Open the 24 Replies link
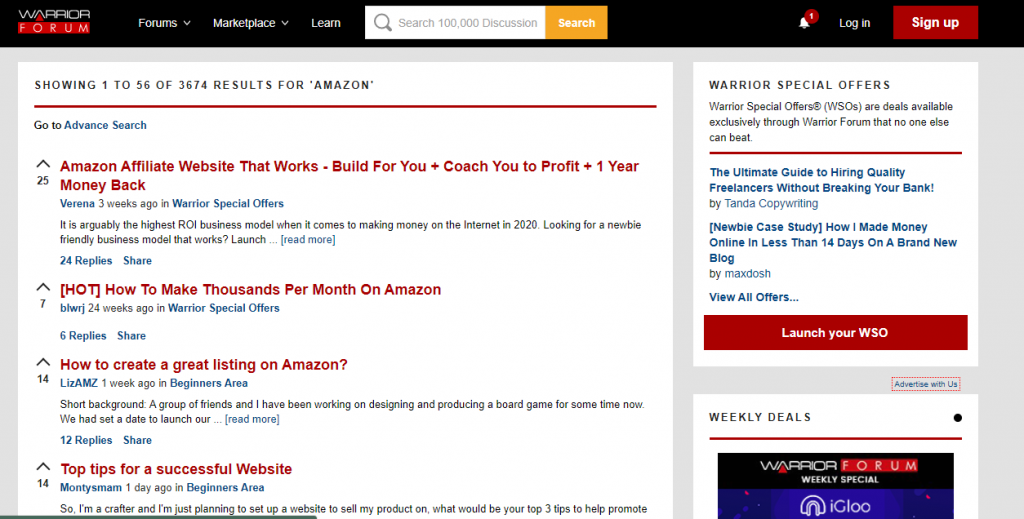This screenshot has width=1024, height=519. click(86, 260)
